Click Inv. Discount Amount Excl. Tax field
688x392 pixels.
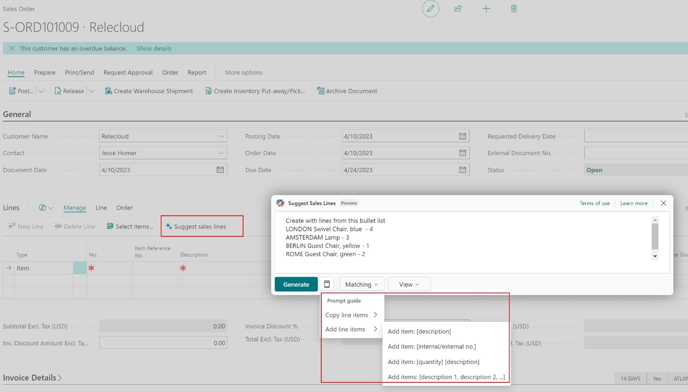pyautogui.click(x=163, y=343)
